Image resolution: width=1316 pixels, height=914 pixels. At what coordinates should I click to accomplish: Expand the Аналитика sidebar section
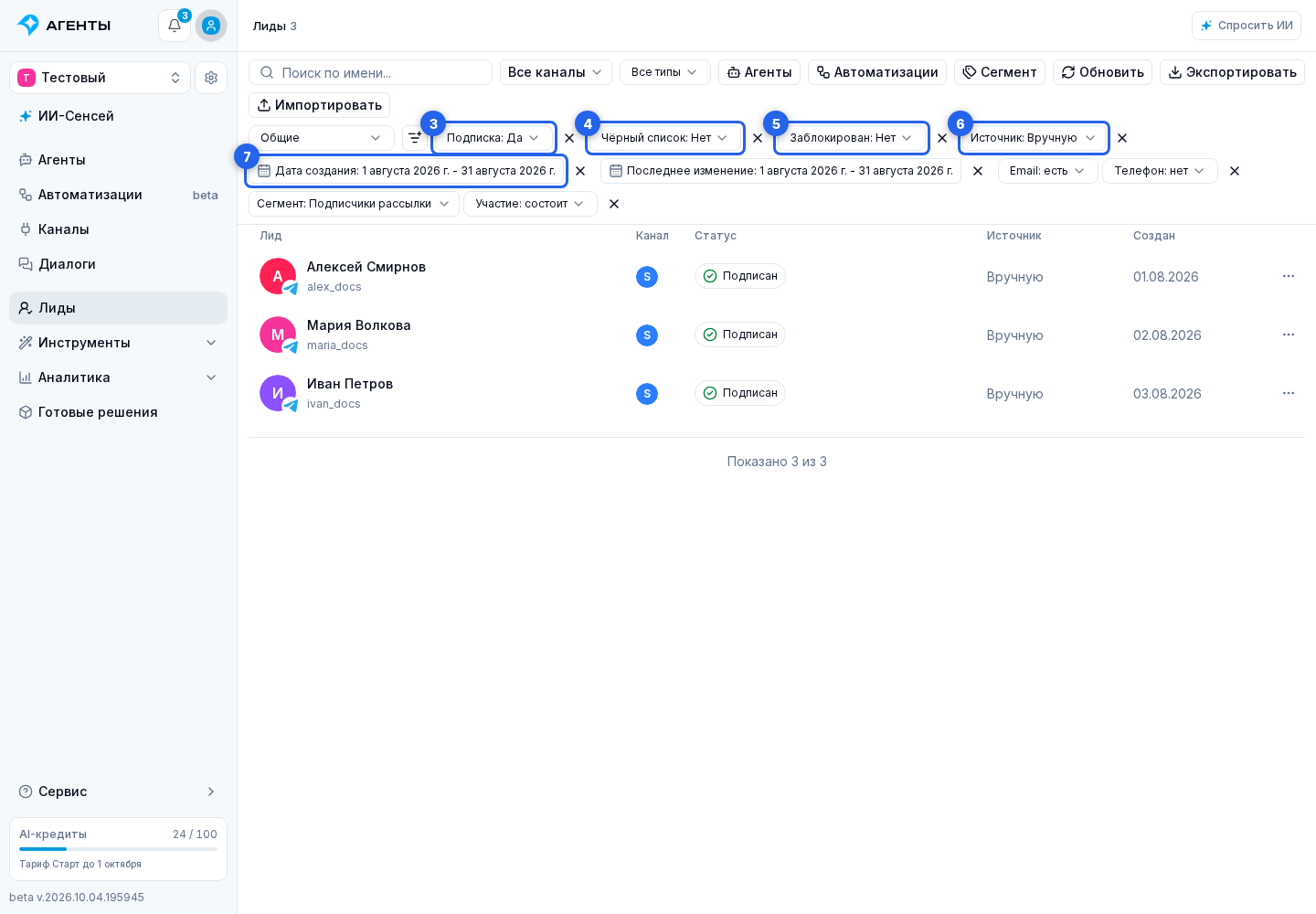(x=118, y=377)
